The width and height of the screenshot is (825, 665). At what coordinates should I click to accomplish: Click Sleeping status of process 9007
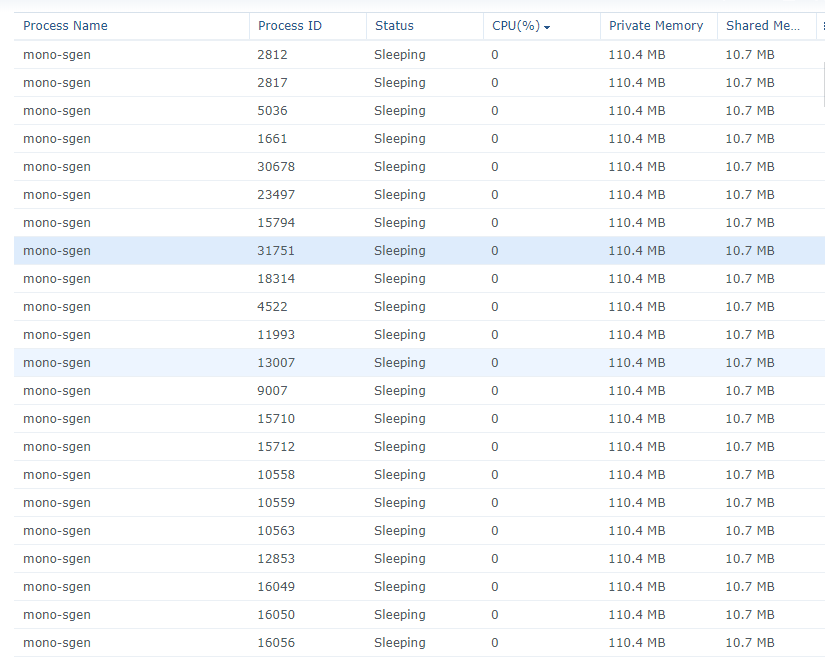click(x=399, y=391)
